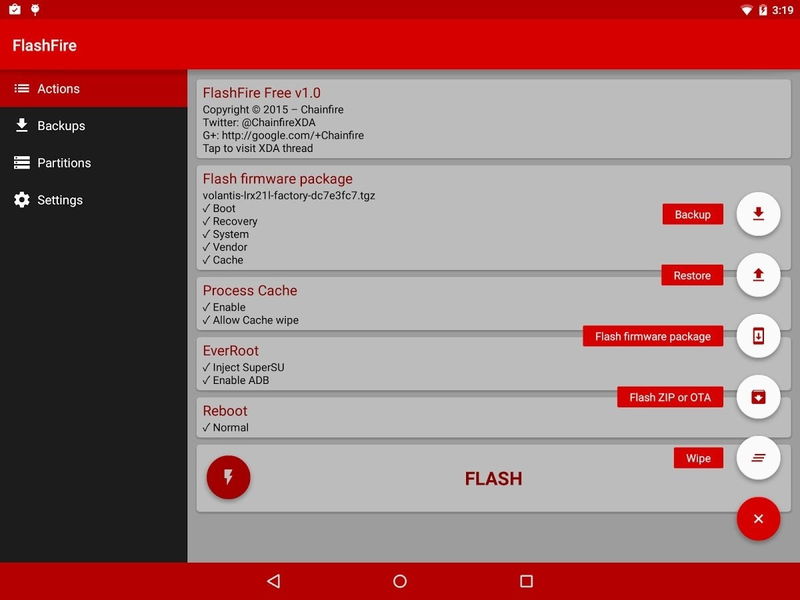Open the Actions menu item
This screenshot has height=600, width=800.
click(x=93, y=89)
